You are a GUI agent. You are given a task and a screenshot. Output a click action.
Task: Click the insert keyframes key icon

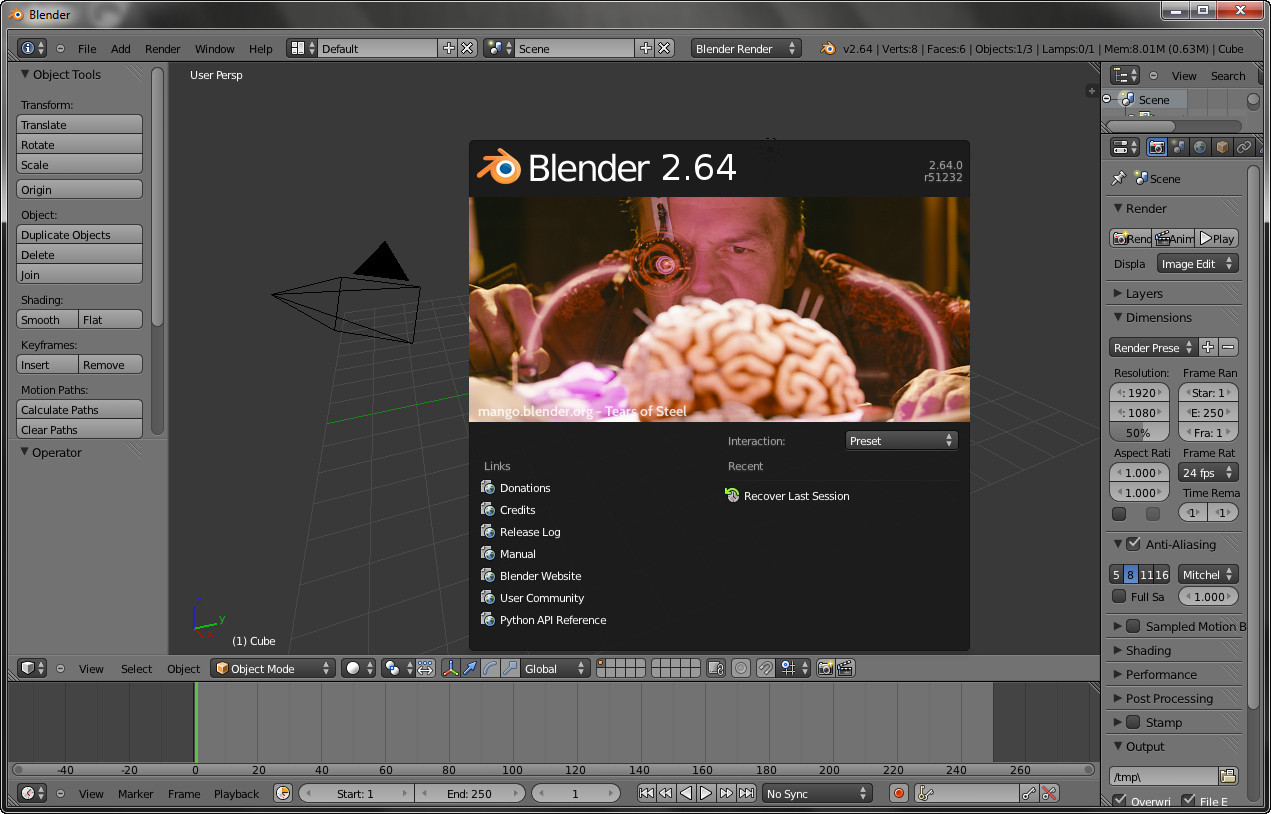[x=1029, y=793]
